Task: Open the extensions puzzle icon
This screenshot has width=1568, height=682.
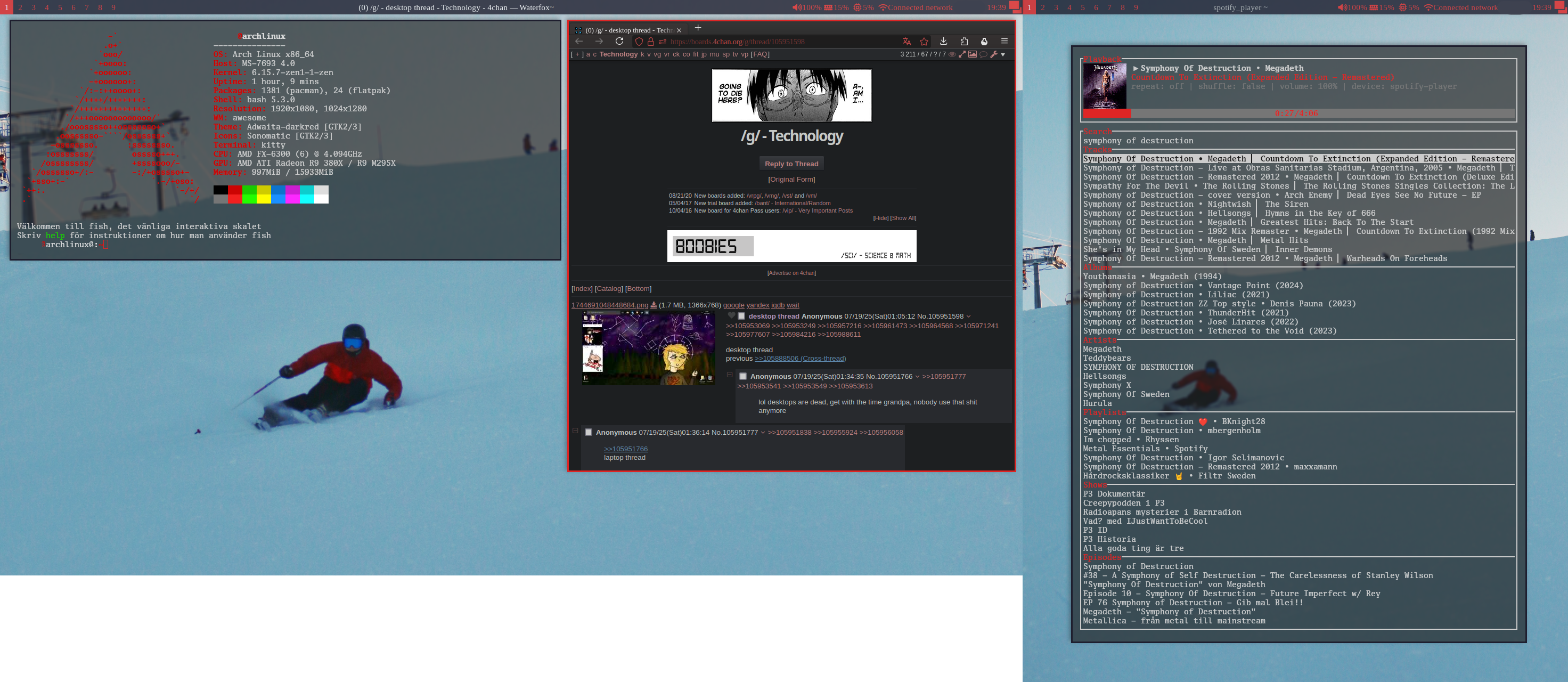Action: (x=963, y=42)
